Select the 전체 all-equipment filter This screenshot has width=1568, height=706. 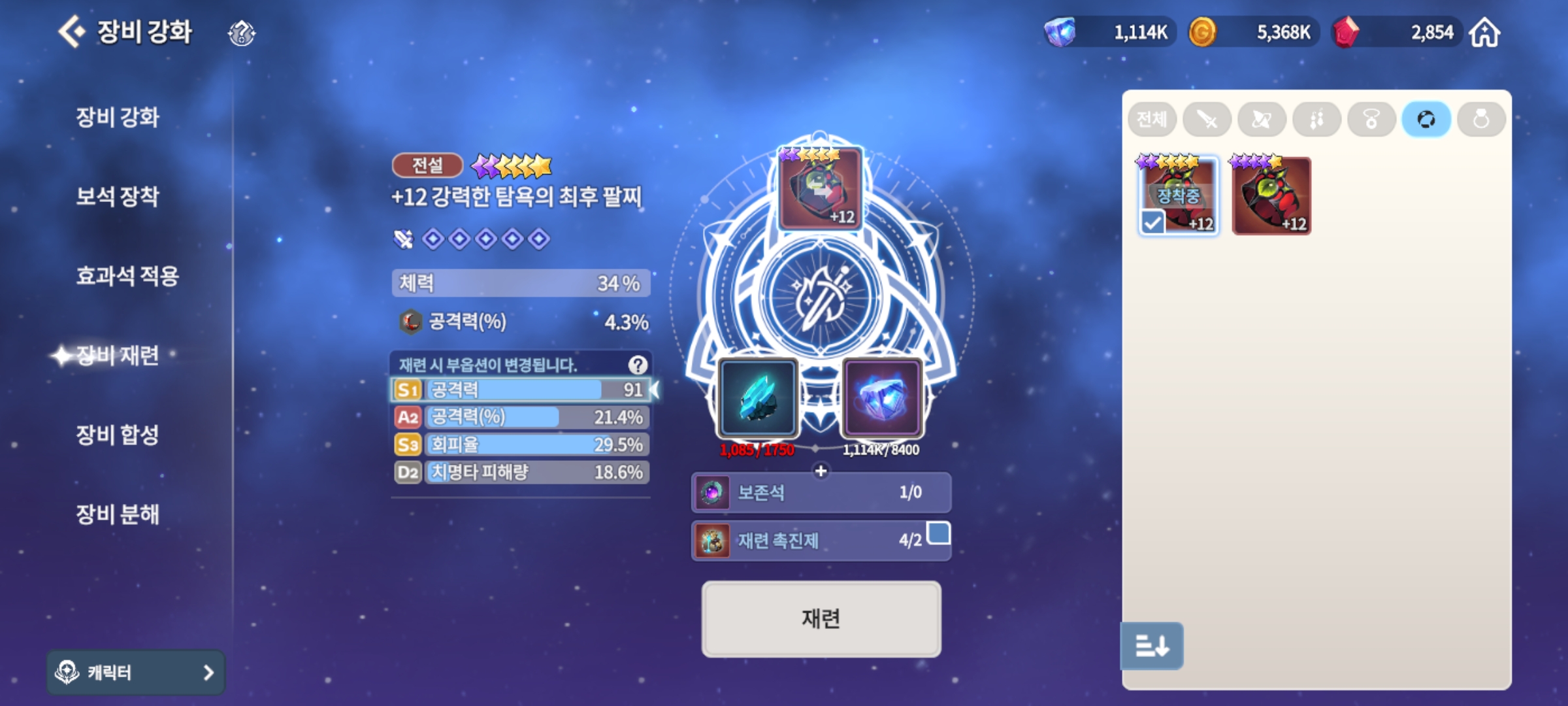1152,120
